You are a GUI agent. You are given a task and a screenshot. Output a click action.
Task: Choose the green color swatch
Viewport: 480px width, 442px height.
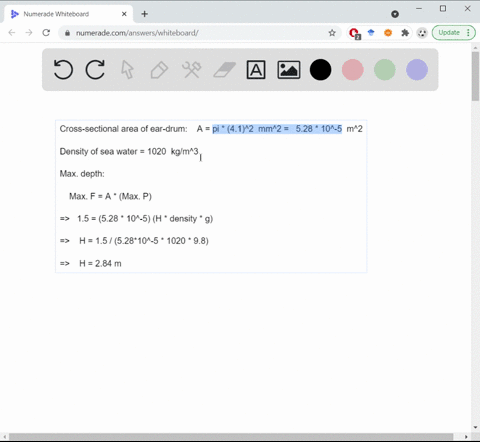point(385,70)
